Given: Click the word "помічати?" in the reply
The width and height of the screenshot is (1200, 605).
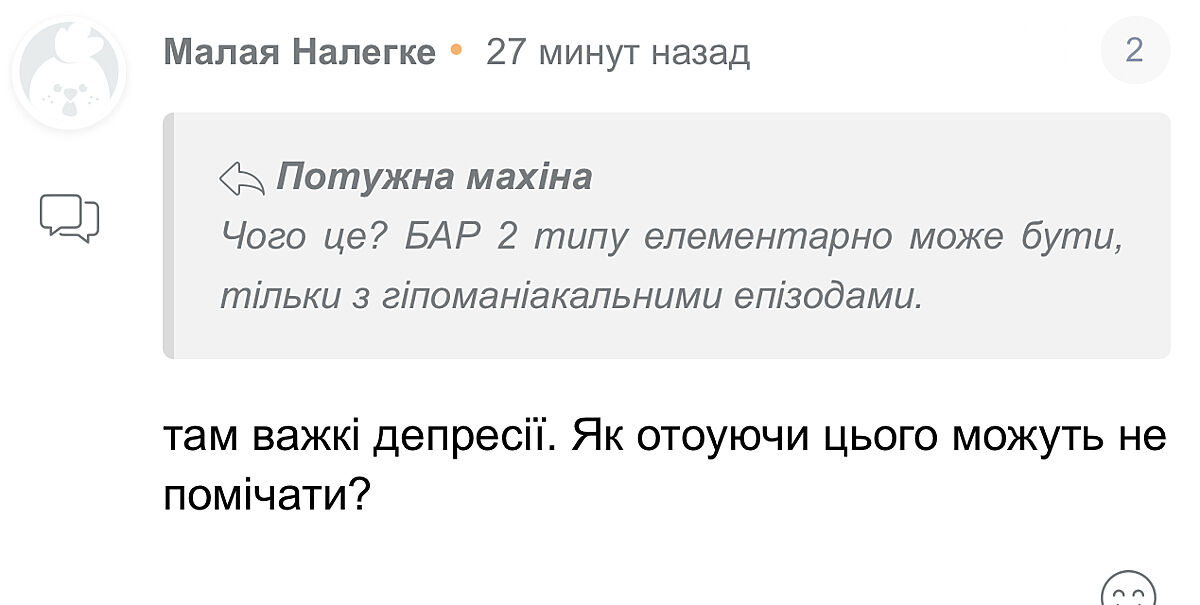Looking at the screenshot, I should click(x=265, y=494).
